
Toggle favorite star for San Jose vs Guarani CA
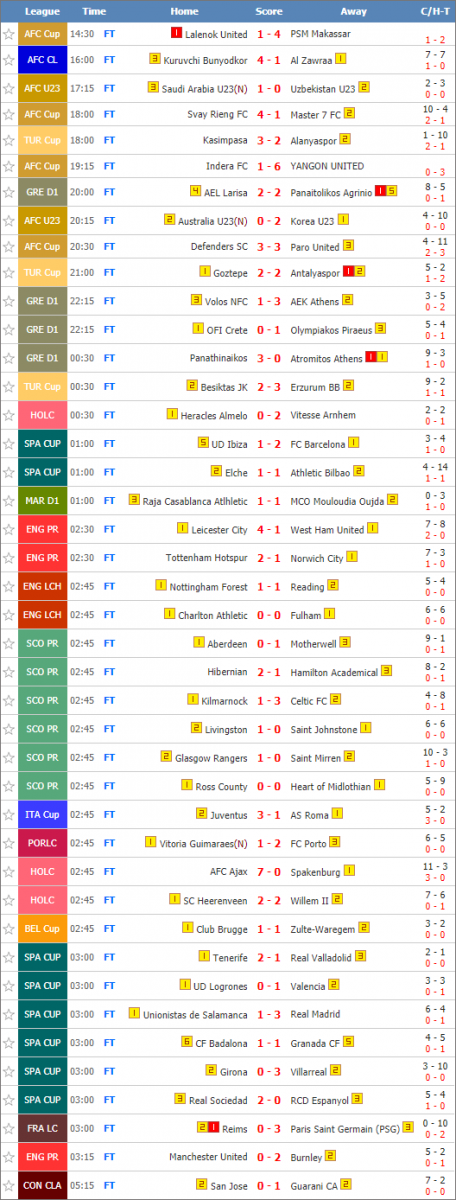pos(9,1186)
